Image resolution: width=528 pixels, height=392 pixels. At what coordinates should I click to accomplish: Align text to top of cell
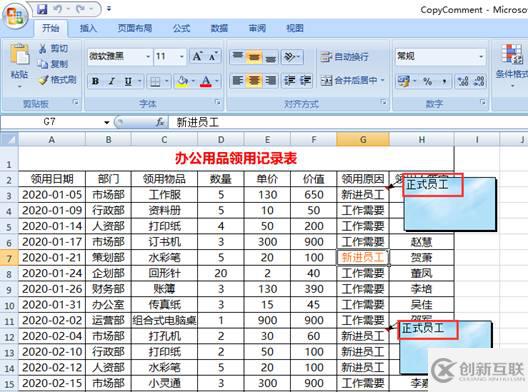[238, 57]
